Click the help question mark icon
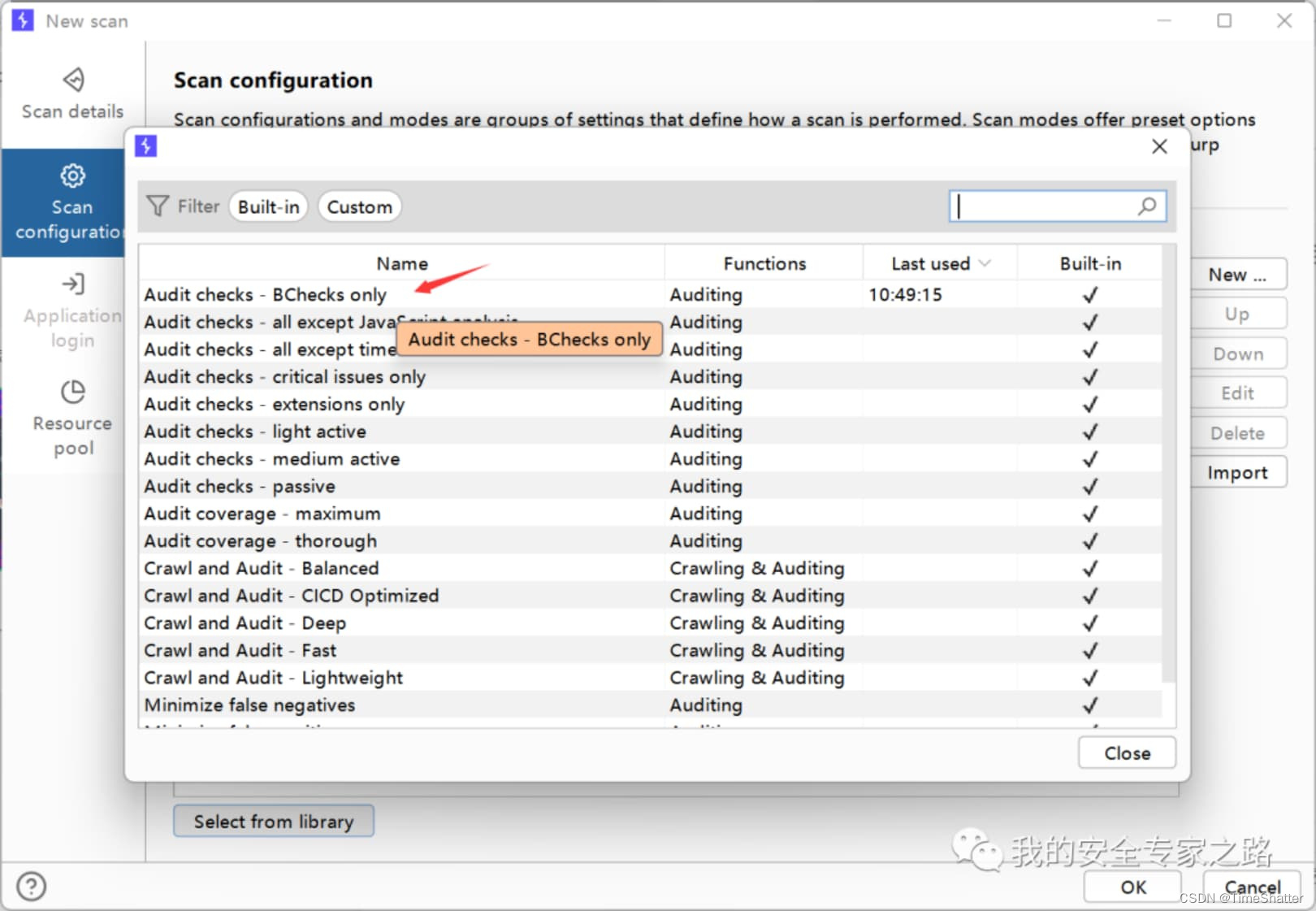The image size is (1316, 911). pyautogui.click(x=31, y=886)
